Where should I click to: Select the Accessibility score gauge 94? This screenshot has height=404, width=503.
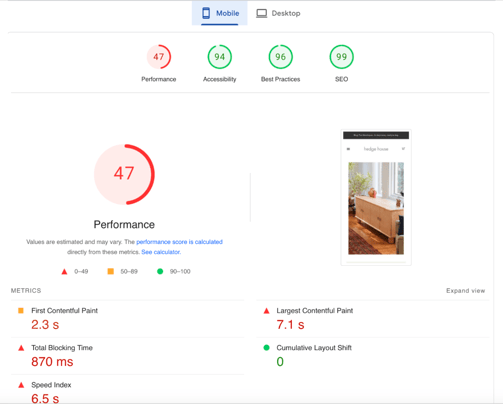[220, 57]
